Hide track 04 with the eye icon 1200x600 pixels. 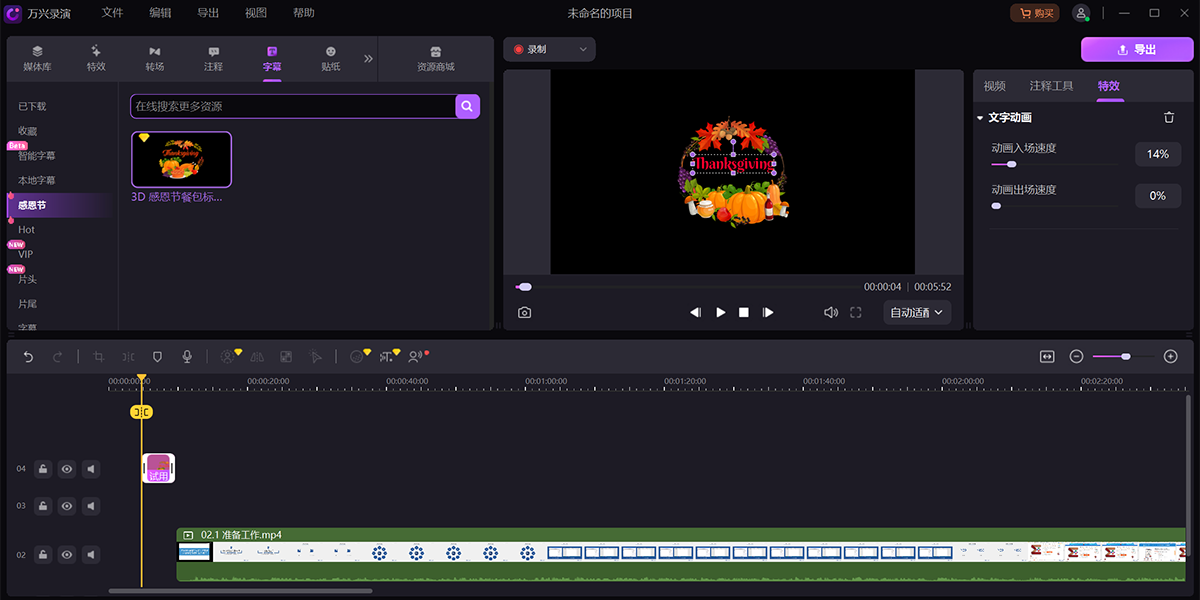click(x=67, y=468)
